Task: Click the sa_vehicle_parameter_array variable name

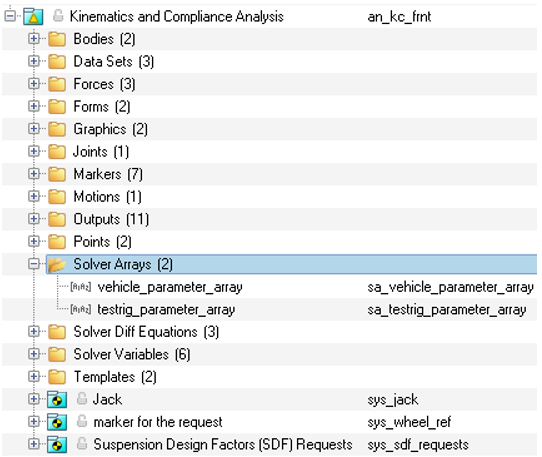Action: (450, 287)
